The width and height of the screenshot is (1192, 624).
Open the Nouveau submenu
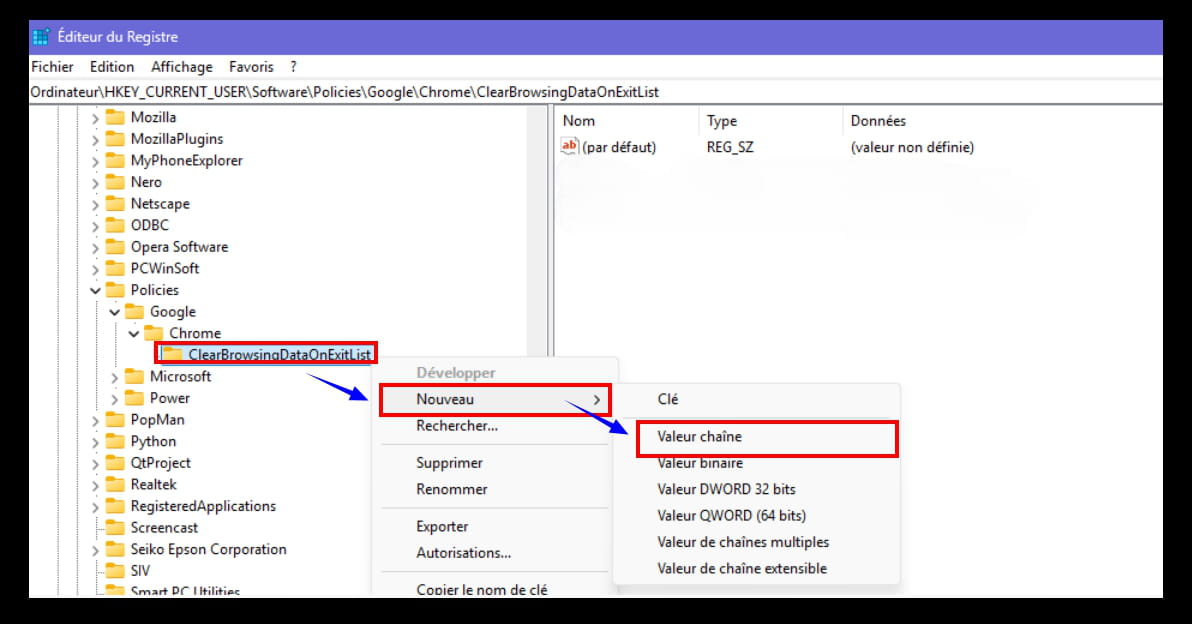coord(495,399)
